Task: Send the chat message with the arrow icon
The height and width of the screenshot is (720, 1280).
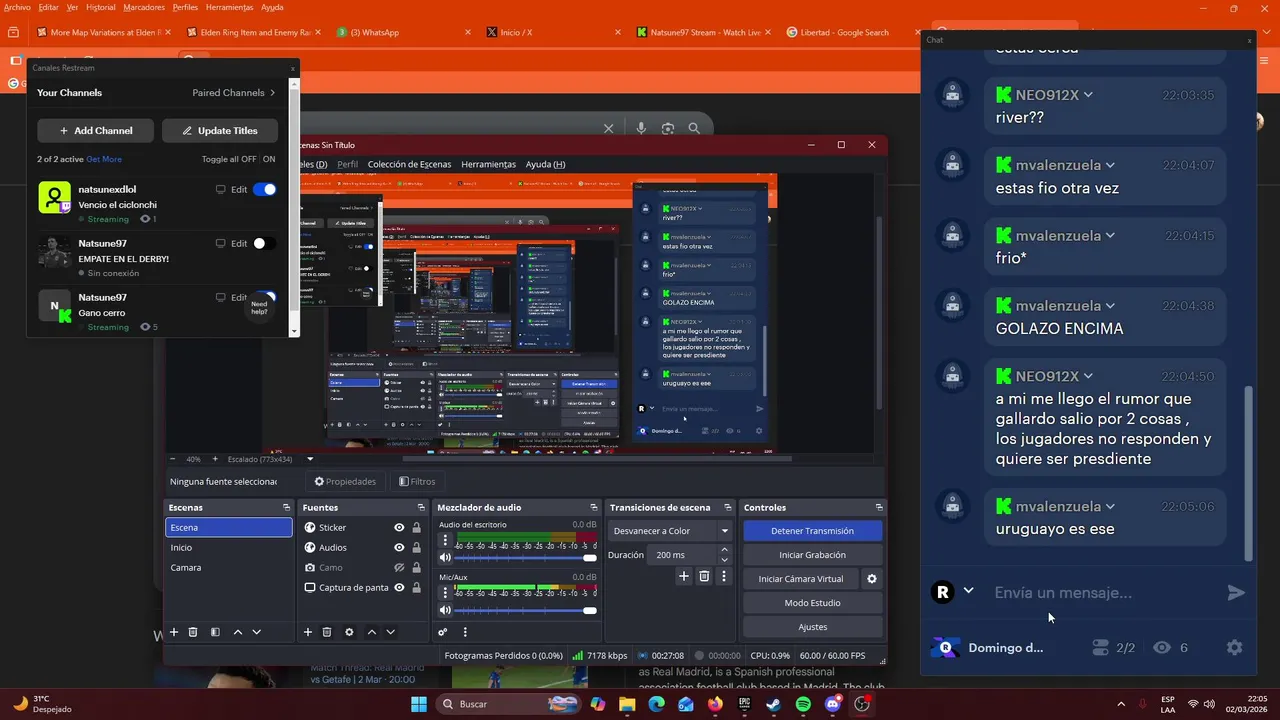Action: tap(1237, 593)
